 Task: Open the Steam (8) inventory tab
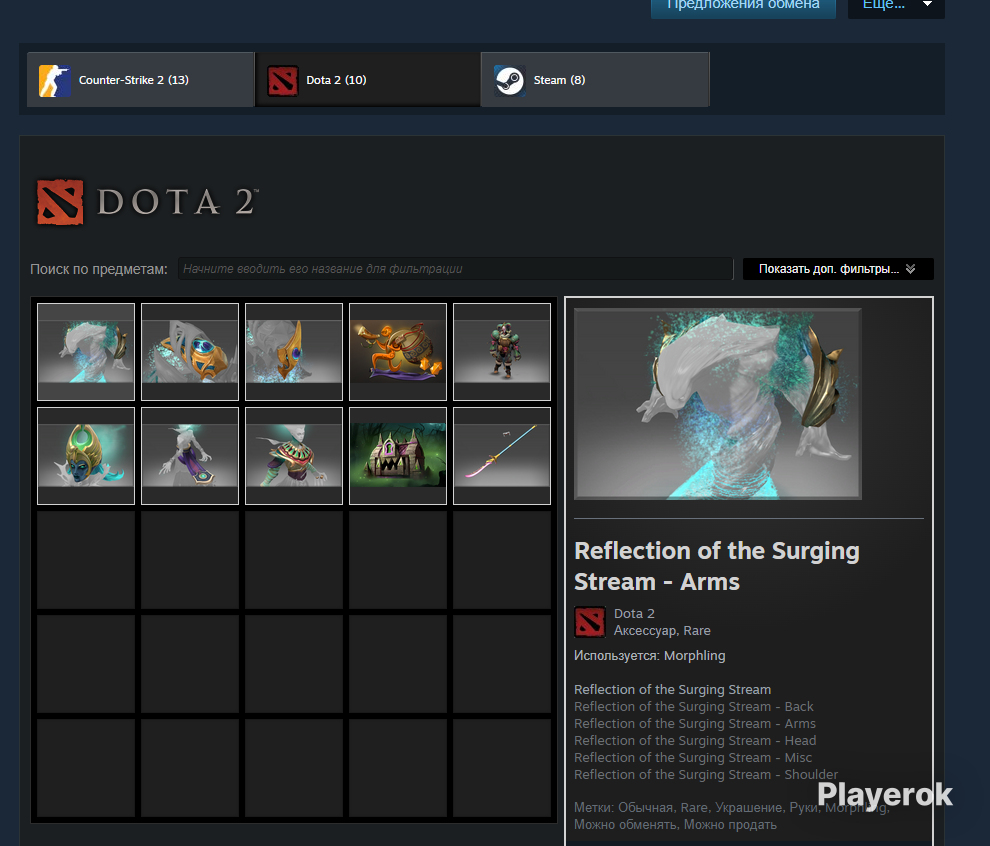click(x=595, y=80)
